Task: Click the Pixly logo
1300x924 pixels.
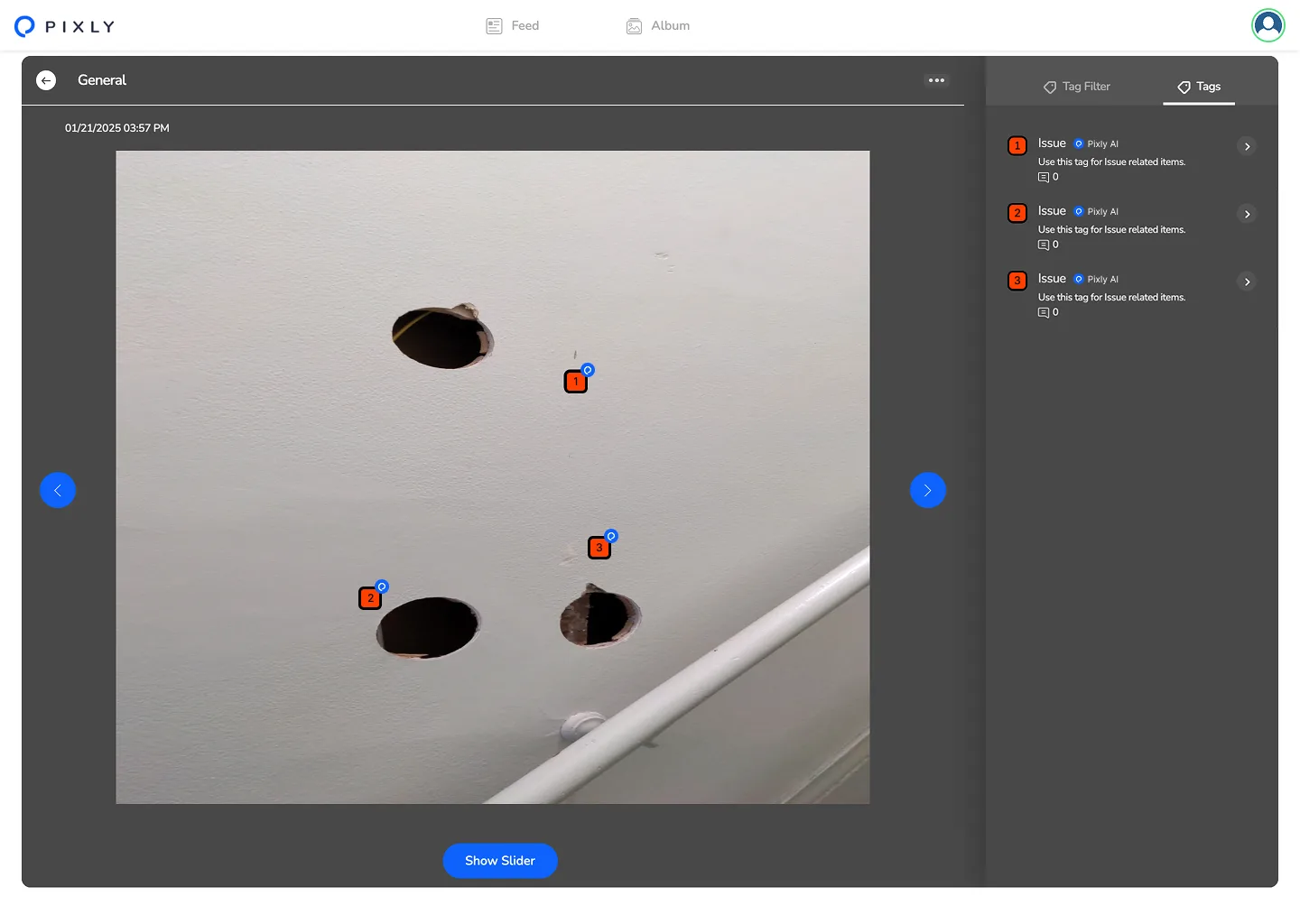Action: tap(65, 26)
